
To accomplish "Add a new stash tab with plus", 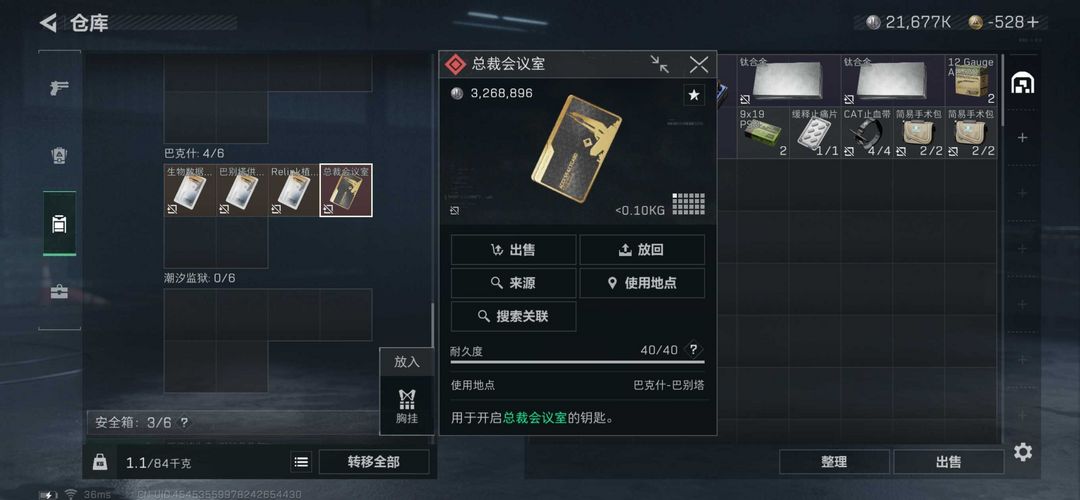I will coord(1023,138).
